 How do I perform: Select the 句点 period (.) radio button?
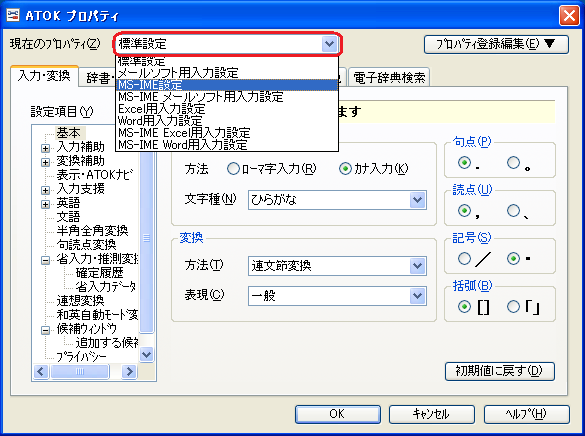[x=464, y=163]
